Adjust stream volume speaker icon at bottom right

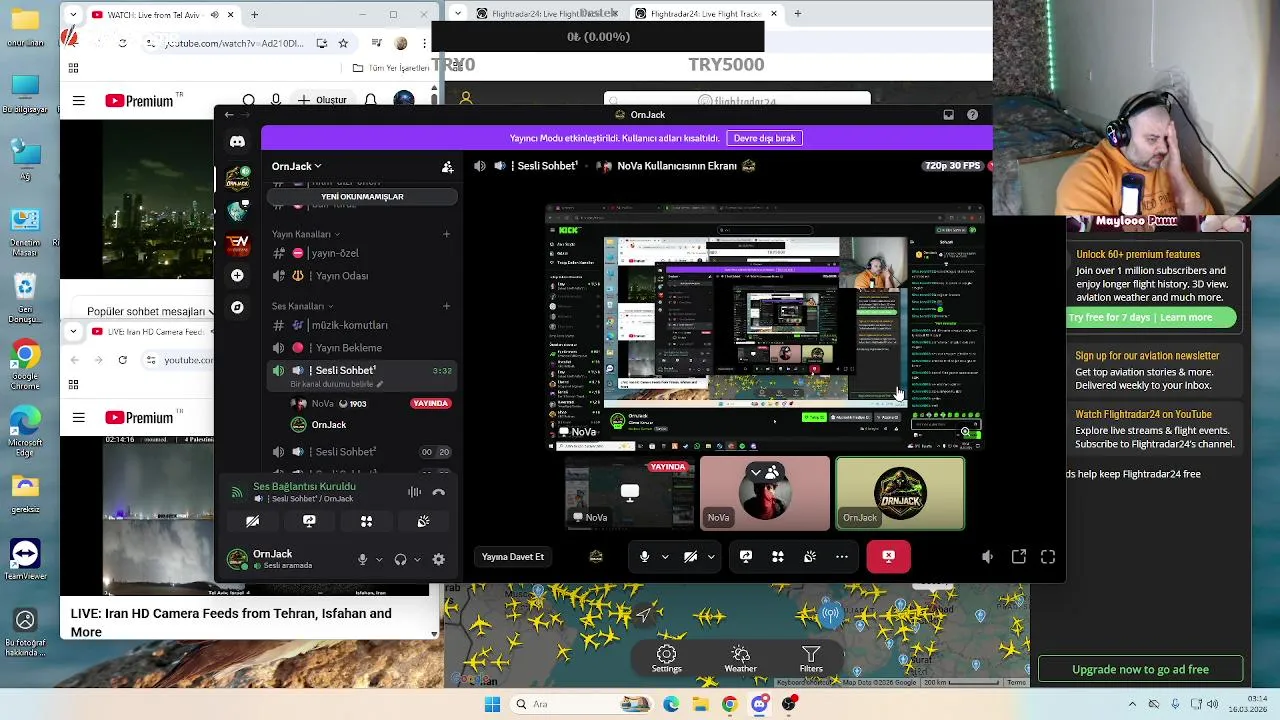[987, 557]
